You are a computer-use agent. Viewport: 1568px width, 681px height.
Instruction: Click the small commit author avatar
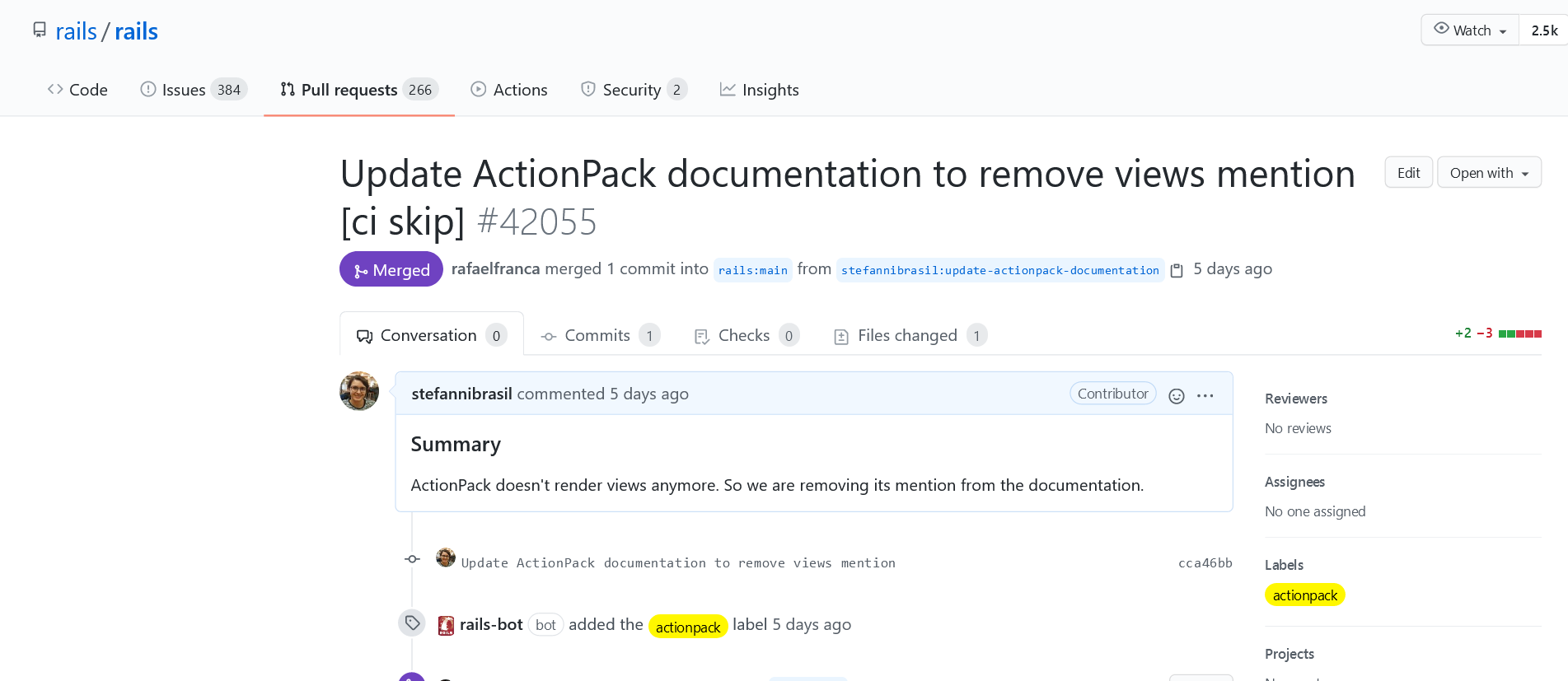tap(446, 557)
